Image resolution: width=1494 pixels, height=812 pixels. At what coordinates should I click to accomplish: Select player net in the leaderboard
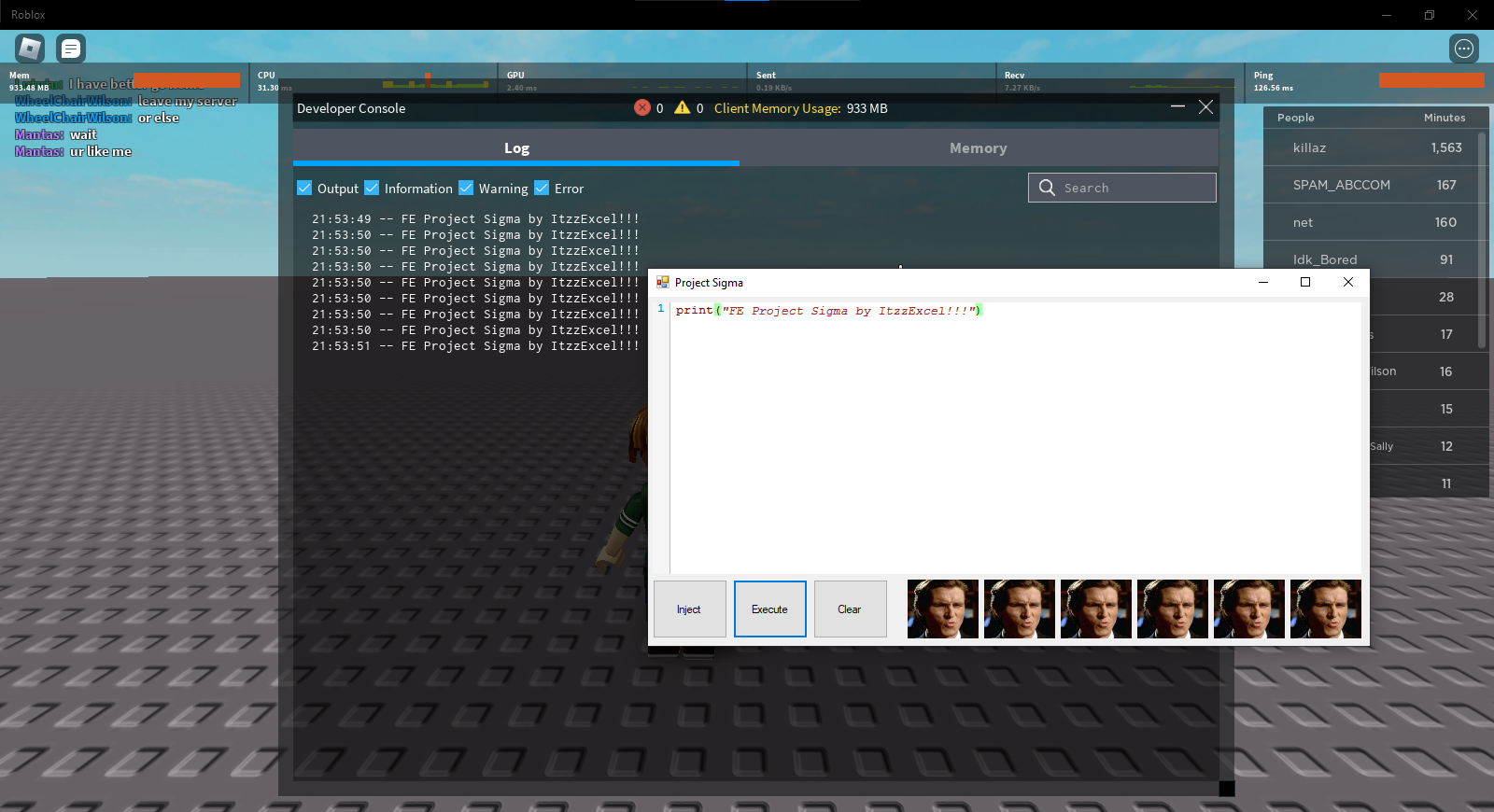pyautogui.click(x=1371, y=222)
